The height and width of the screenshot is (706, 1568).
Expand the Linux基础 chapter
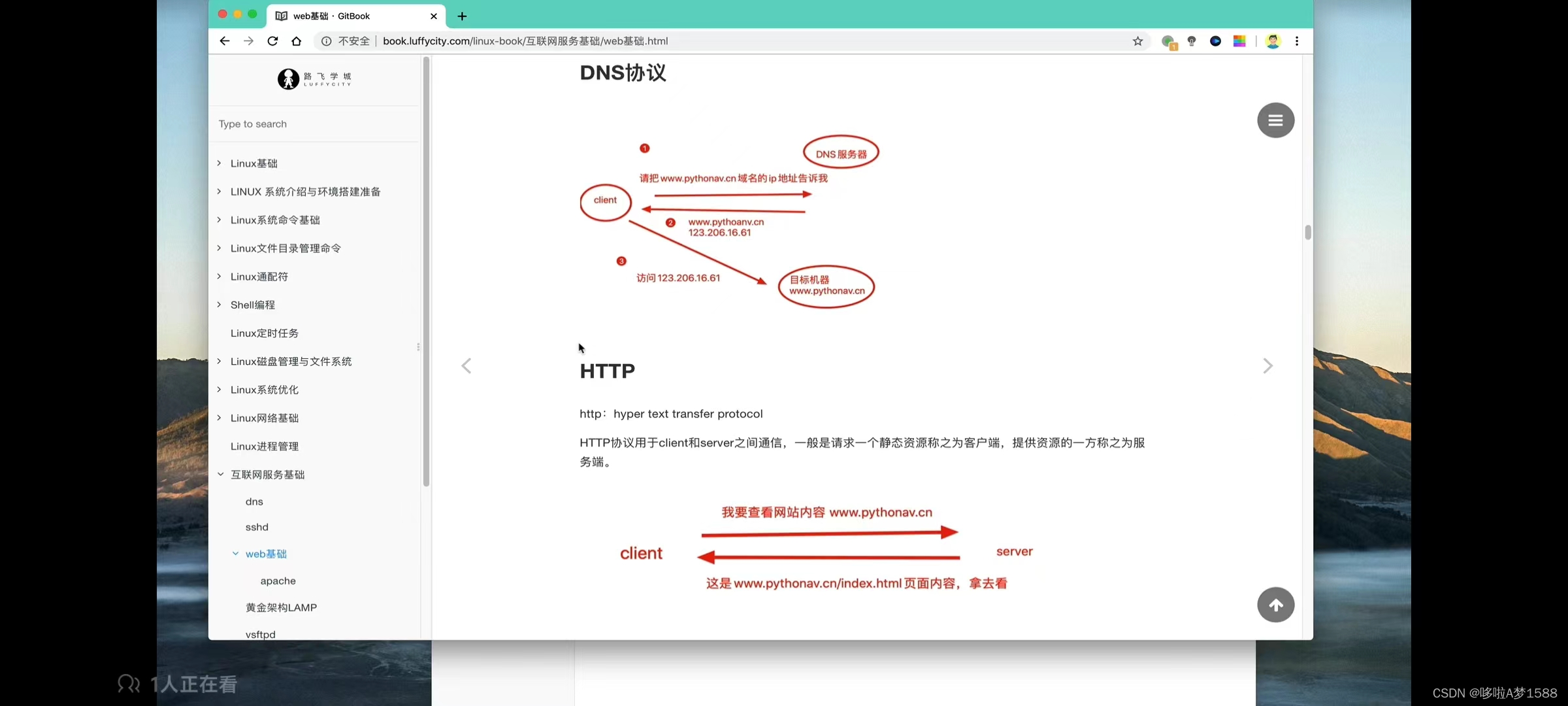(x=220, y=163)
